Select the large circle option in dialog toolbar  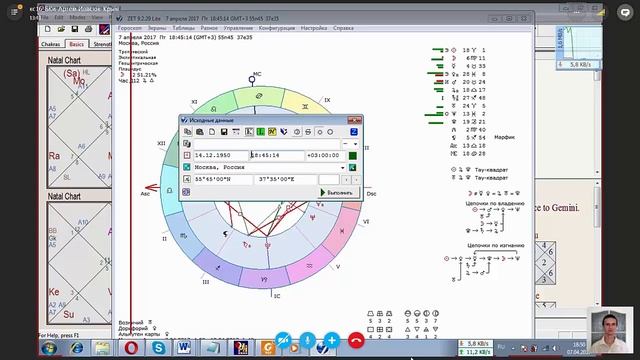point(330,132)
